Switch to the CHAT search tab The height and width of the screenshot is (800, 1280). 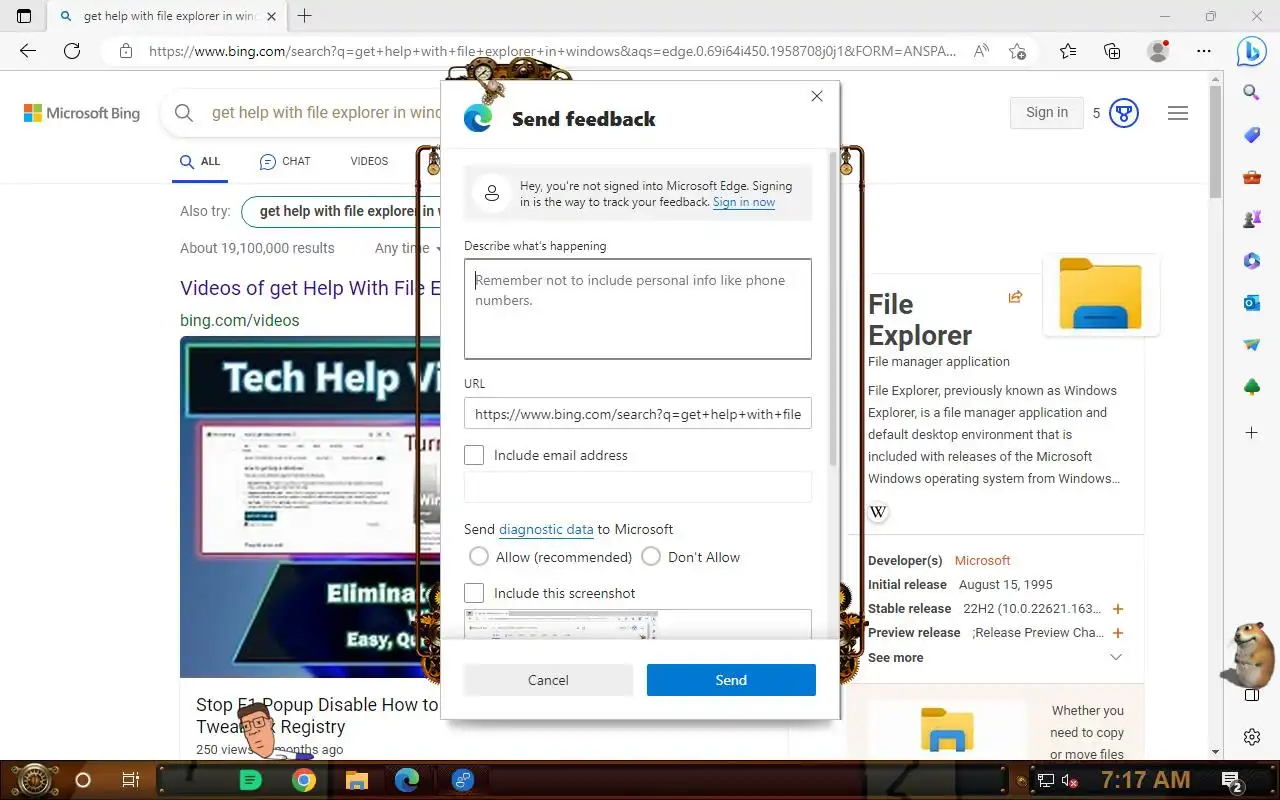[285, 161]
